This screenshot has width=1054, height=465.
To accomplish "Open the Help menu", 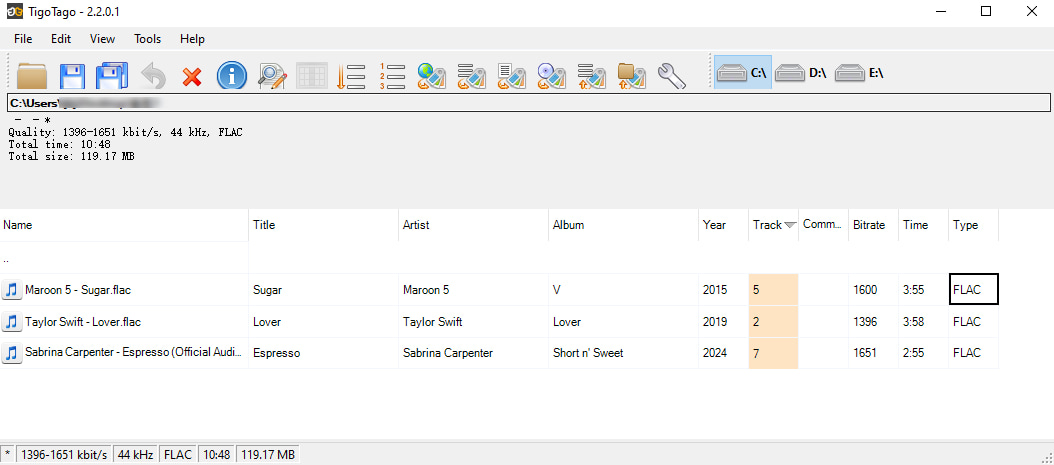I will (192, 39).
